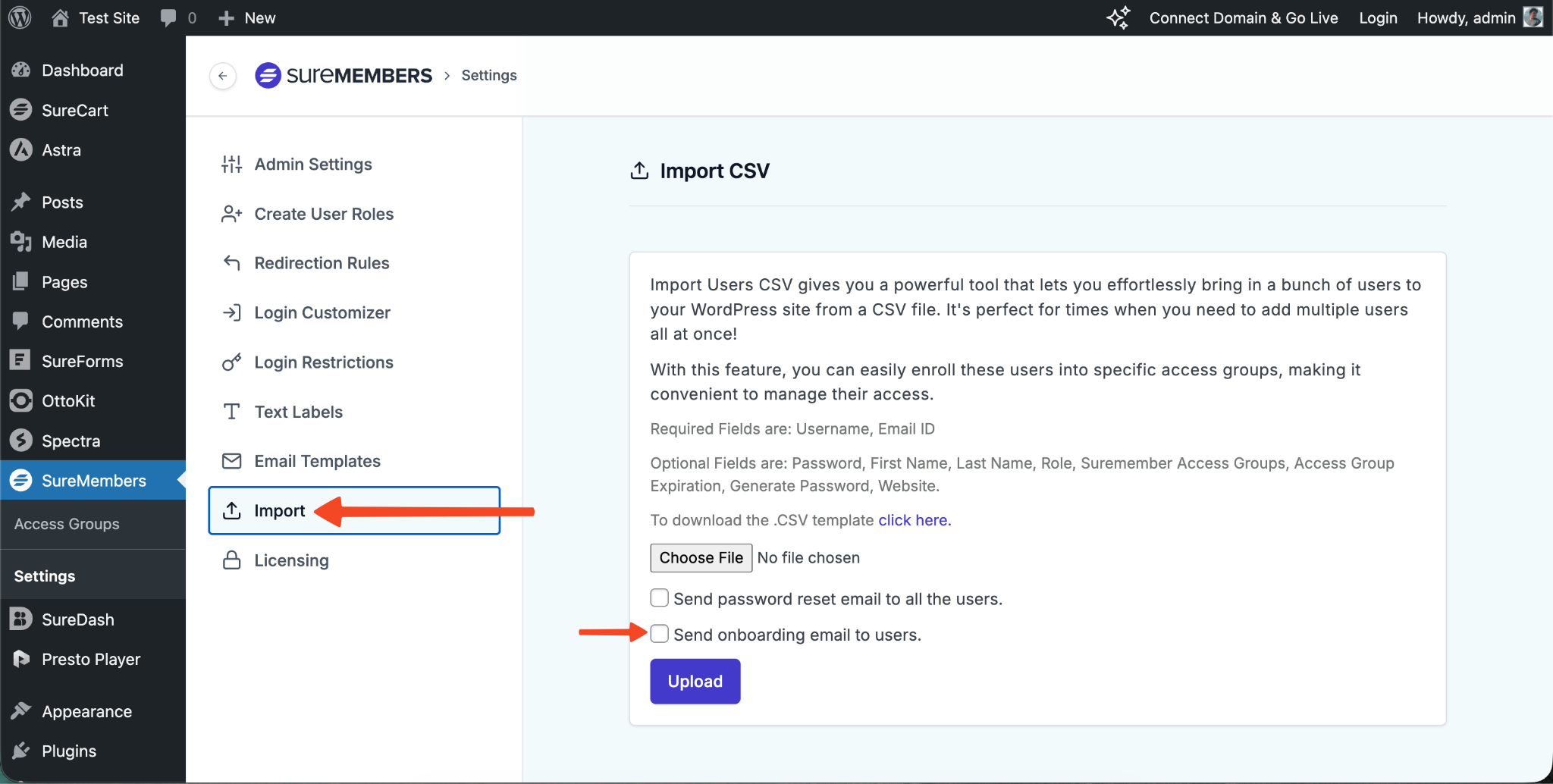Image resolution: width=1553 pixels, height=784 pixels.
Task: Select Login Restrictions in settings menu
Action: click(x=323, y=362)
